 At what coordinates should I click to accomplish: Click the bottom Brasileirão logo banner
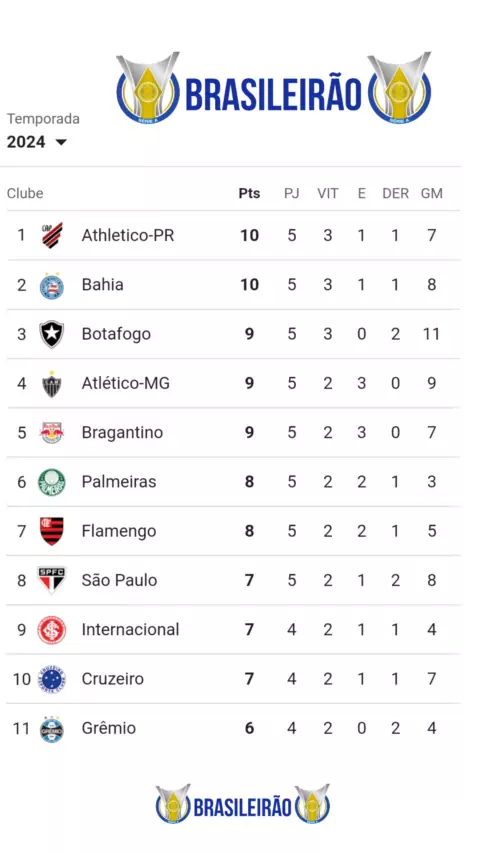tap(243, 804)
